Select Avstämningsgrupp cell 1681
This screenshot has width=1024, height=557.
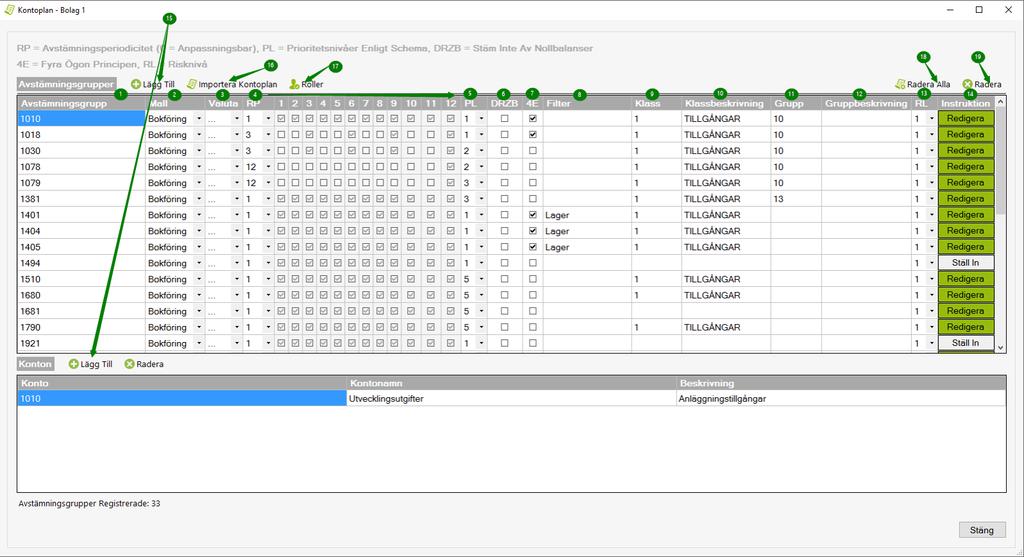81,311
